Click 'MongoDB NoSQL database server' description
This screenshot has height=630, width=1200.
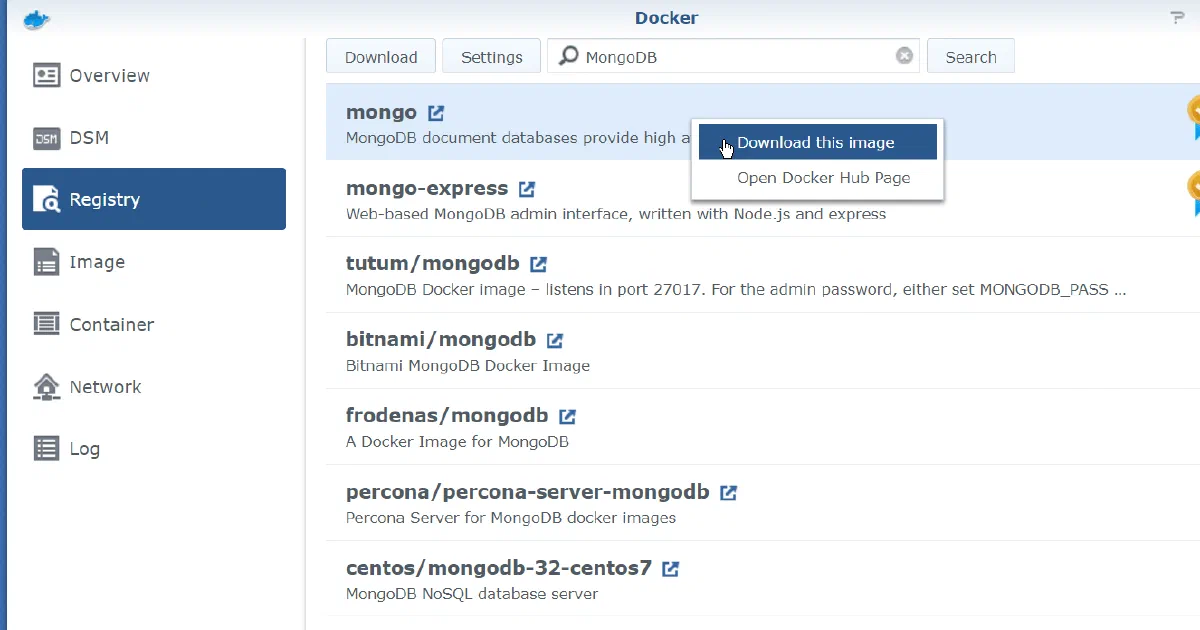472,594
